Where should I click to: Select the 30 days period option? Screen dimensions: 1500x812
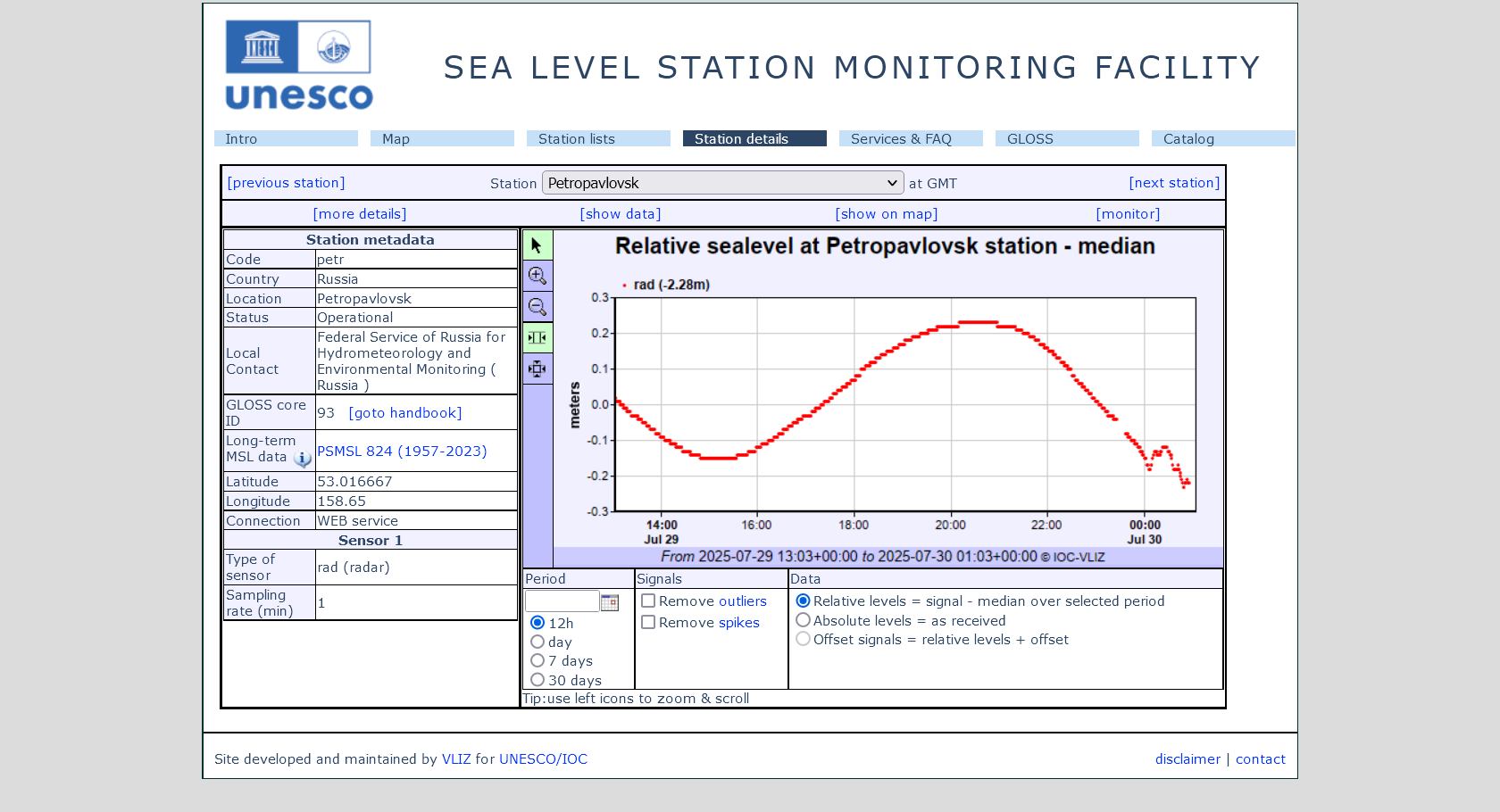click(x=537, y=679)
